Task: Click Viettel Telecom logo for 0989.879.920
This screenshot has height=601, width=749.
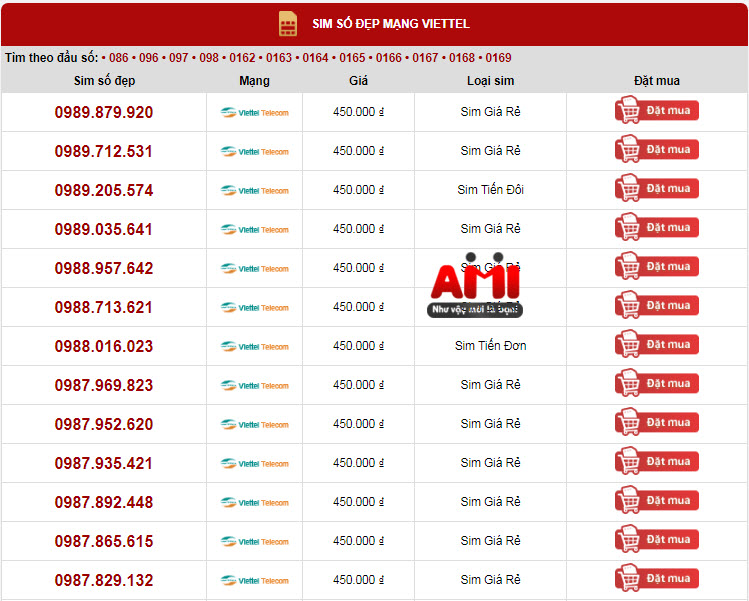Action: 255,113
